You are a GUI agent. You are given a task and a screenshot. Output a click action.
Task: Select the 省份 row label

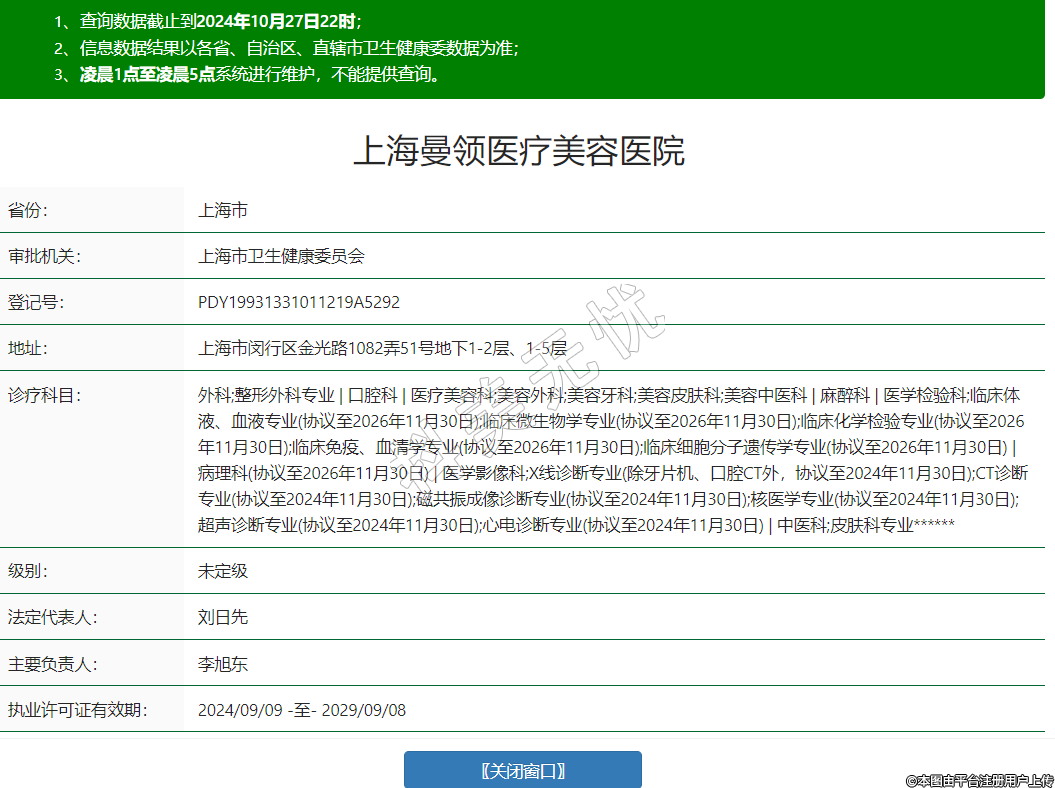(x=28, y=210)
